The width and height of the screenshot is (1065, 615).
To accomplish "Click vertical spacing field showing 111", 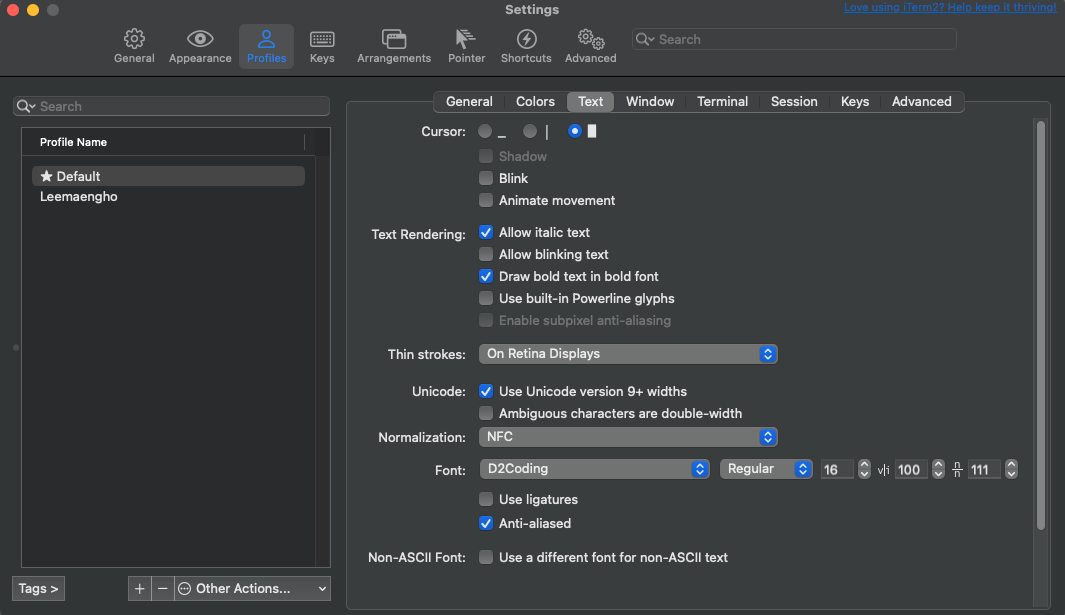I will point(984,470).
